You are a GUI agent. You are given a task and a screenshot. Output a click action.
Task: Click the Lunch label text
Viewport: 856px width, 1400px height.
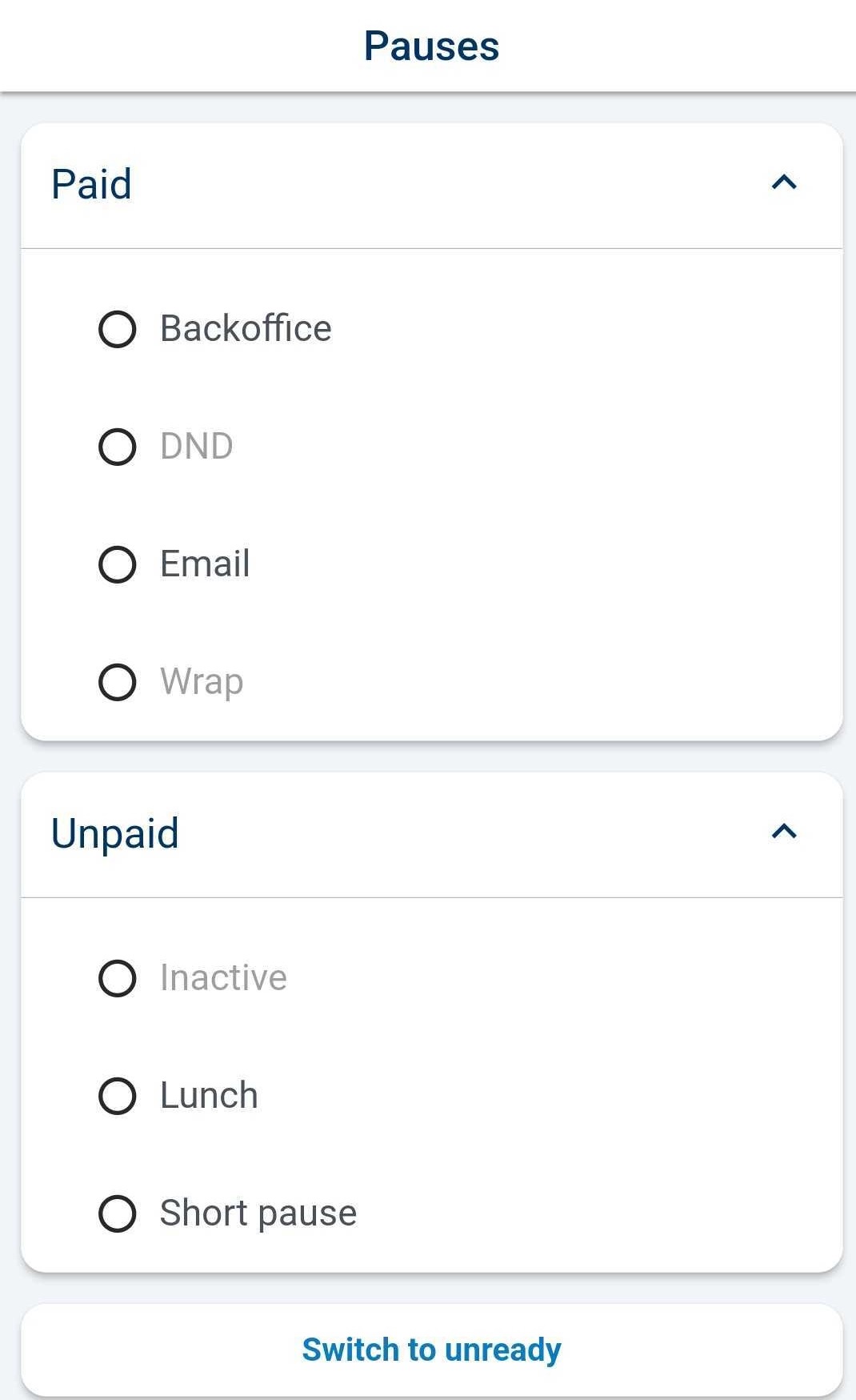tap(209, 1096)
